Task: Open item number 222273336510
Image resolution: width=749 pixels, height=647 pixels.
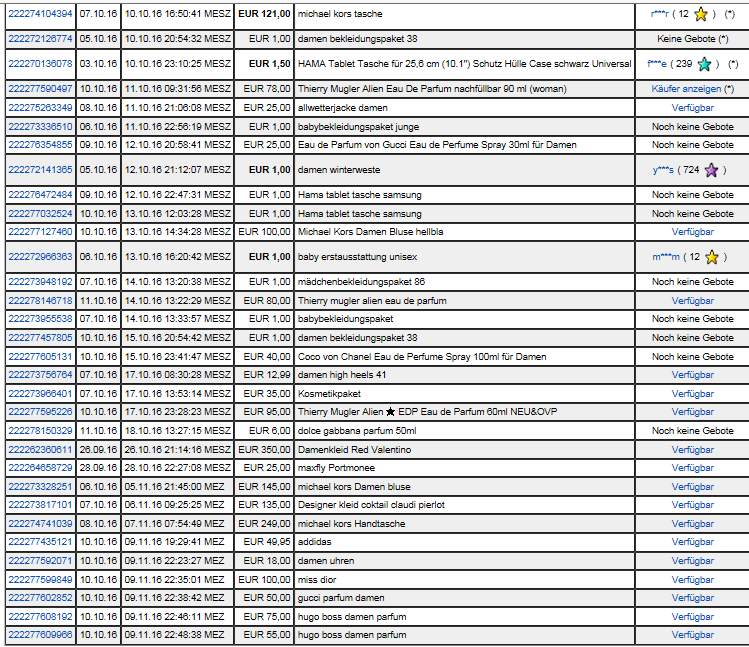Action: pos(40,127)
